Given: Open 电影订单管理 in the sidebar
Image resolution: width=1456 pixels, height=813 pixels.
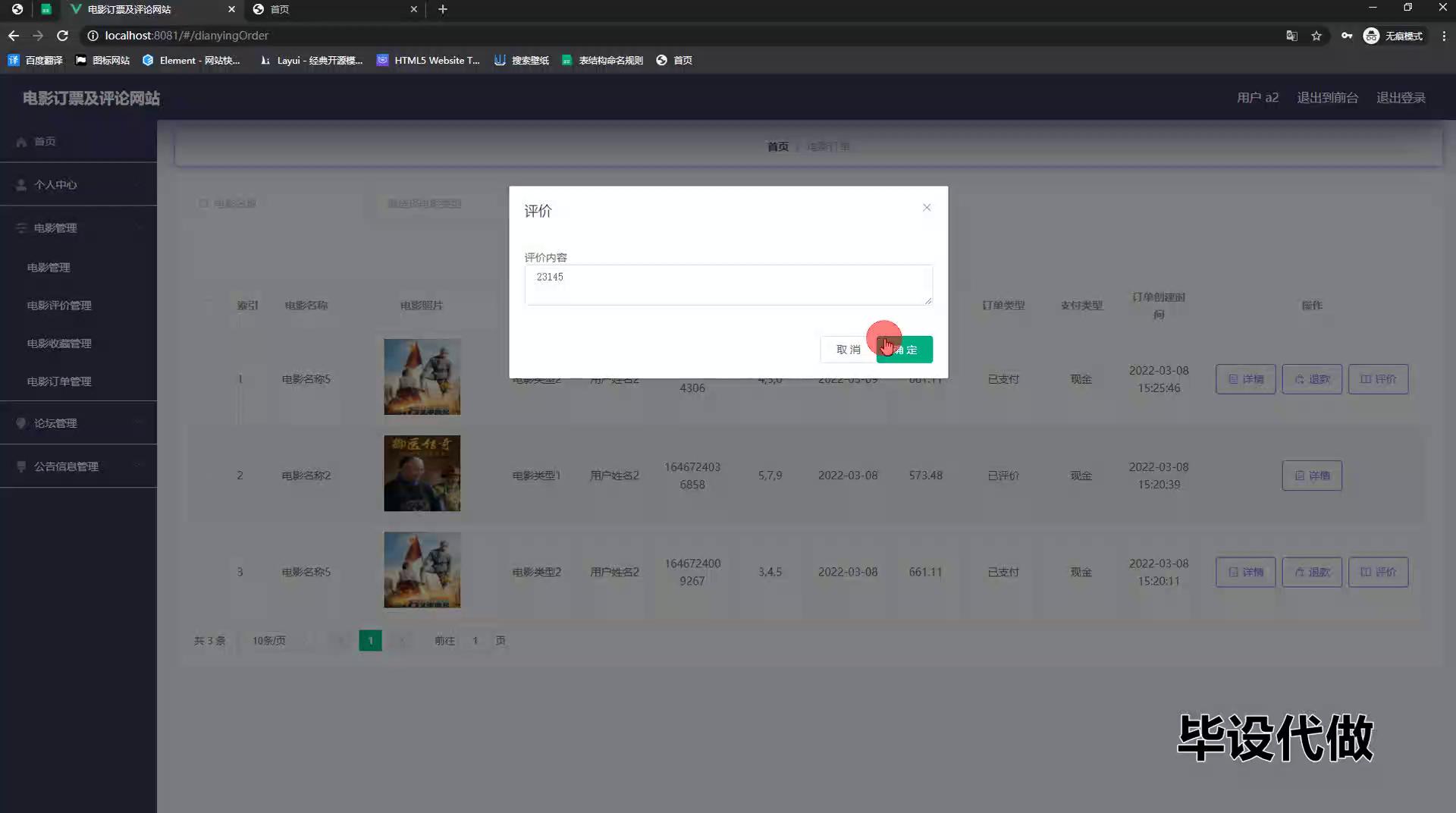Looking at the screenshot, I should pos(59,381).
